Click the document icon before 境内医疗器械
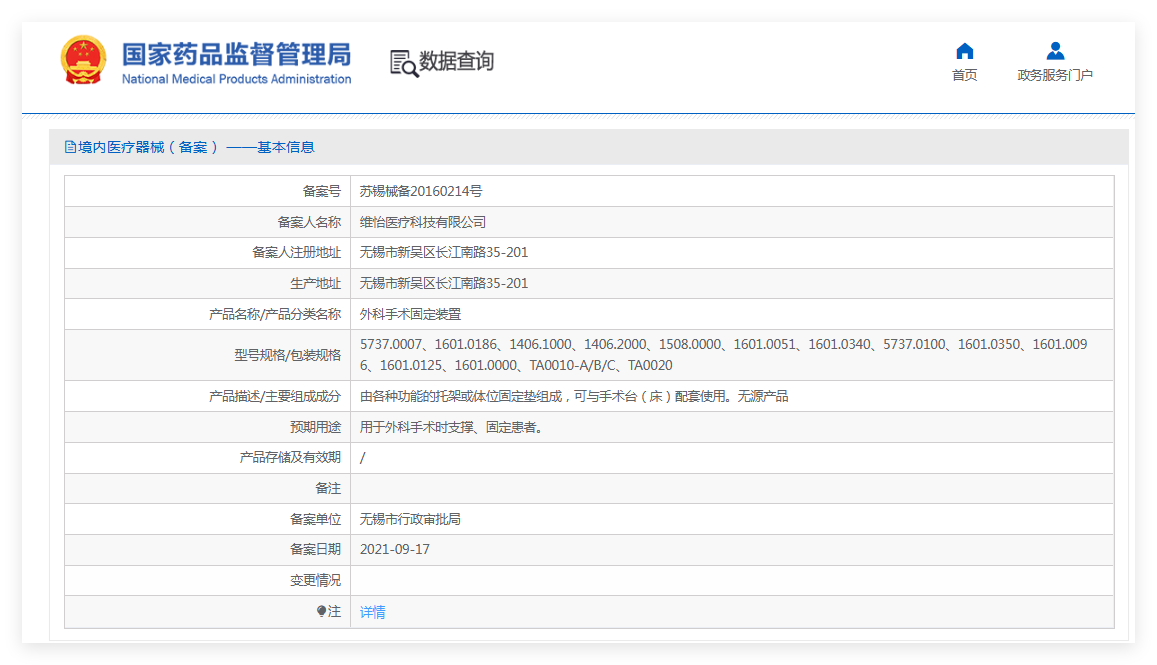The height and width of the screenshot is (665, 1157). pyautogui.click(x=70, y=147)
